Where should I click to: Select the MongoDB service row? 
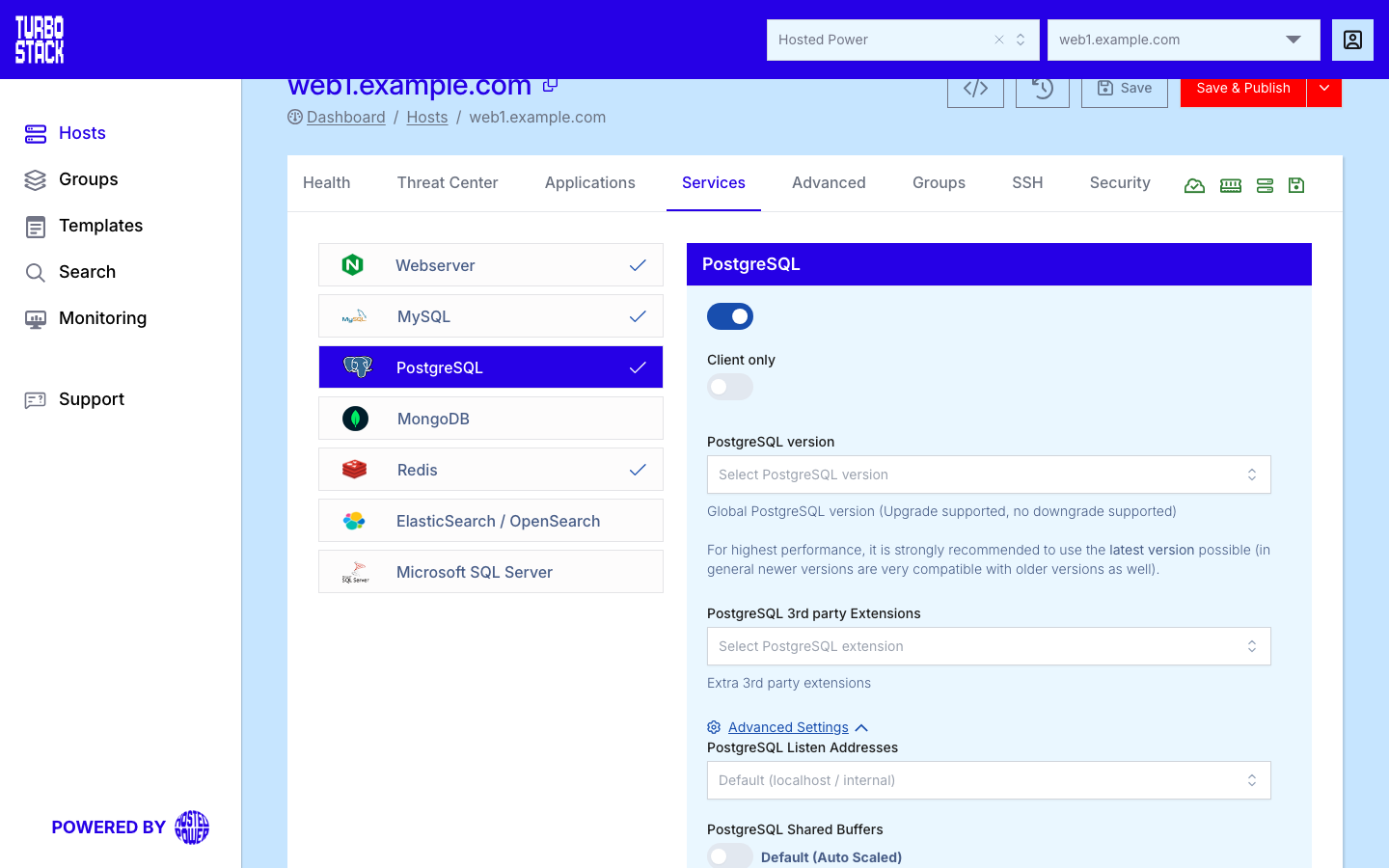(491, 419)
